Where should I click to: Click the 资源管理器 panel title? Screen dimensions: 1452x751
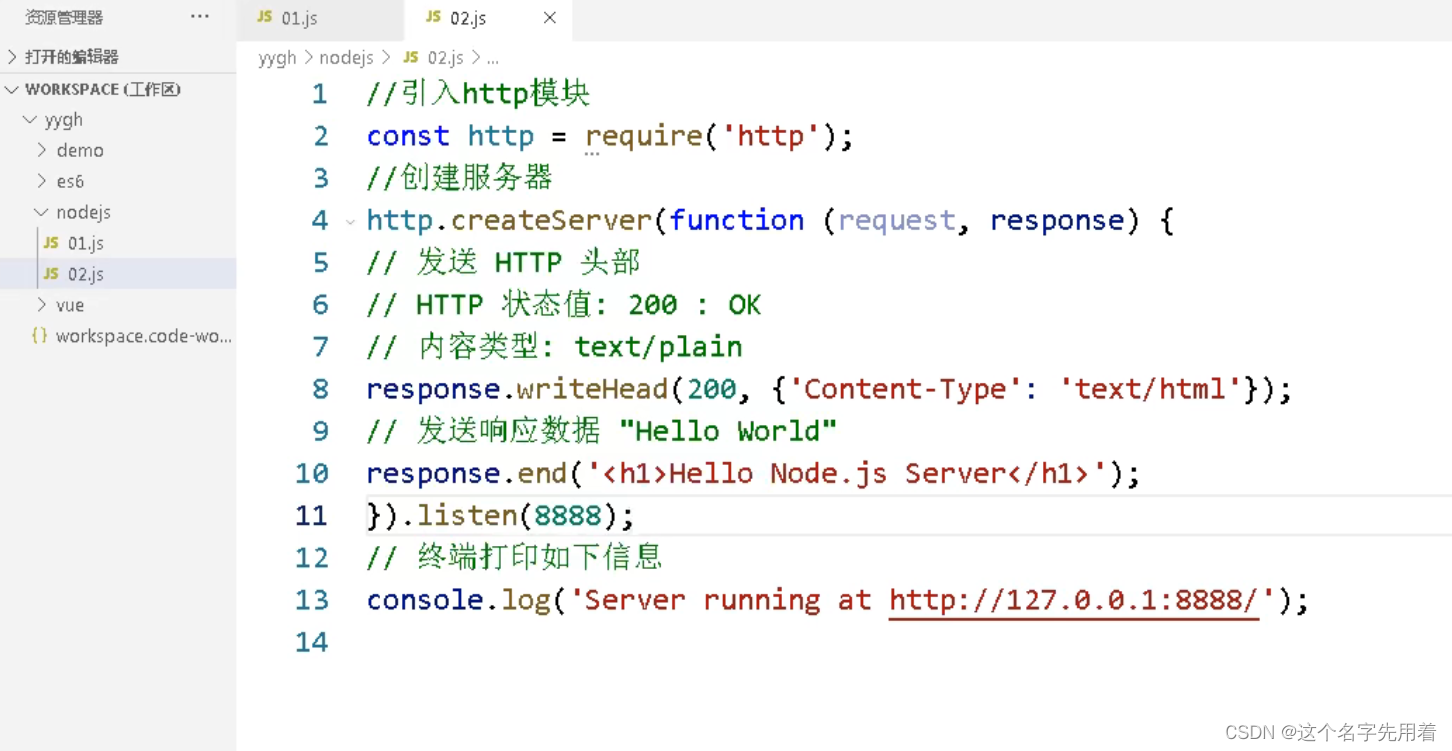click(x=64, y=17)
